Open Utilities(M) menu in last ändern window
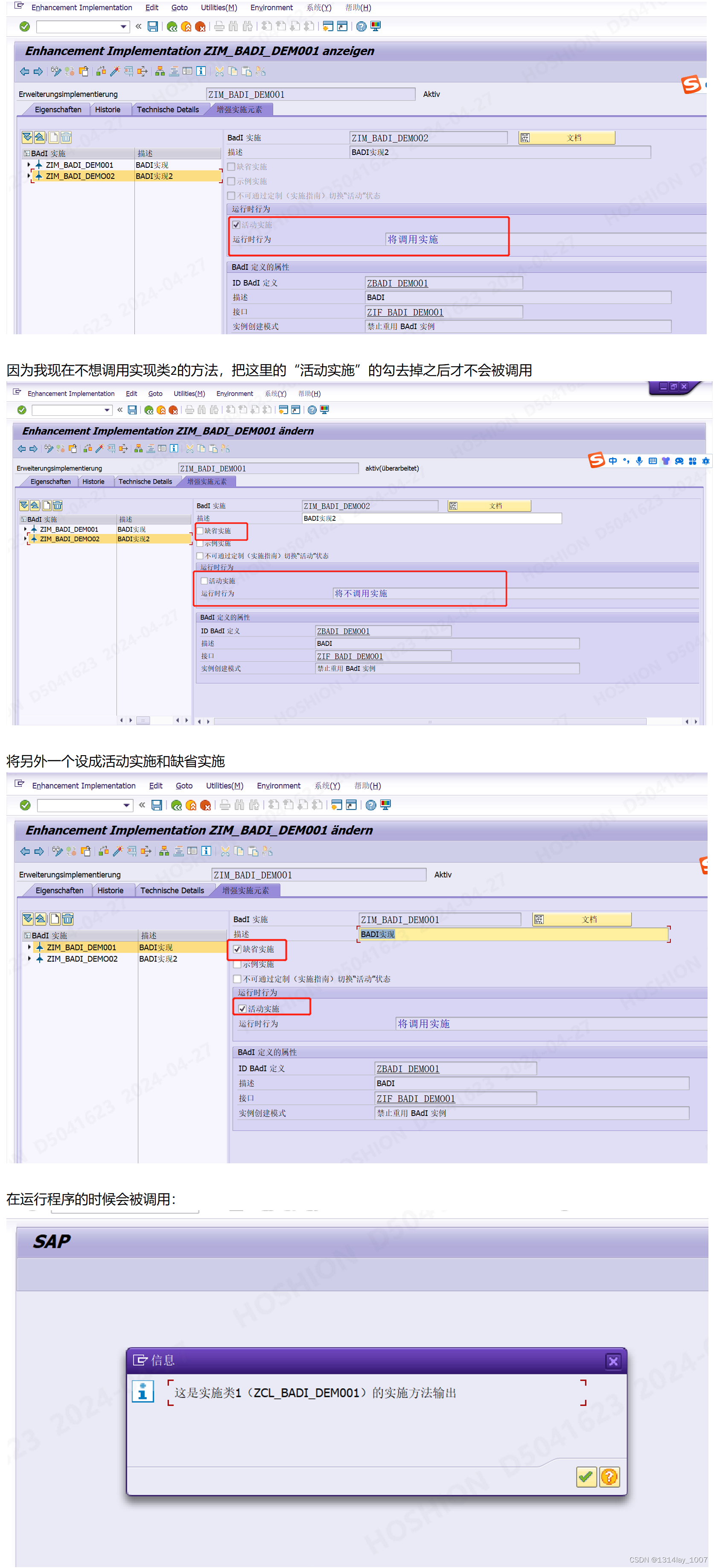Image resolution: width=714 pixels, height=1568 pixels. [x=224, y=786]
